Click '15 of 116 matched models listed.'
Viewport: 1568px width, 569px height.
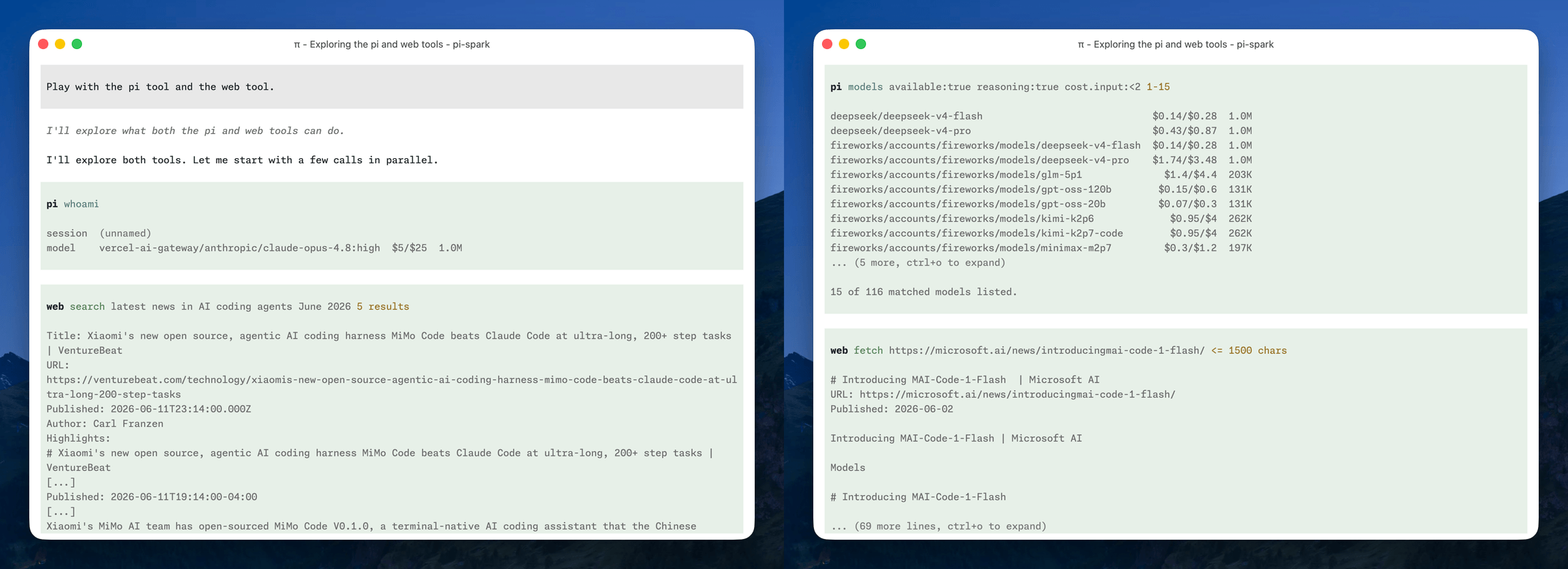click(924, 291)
